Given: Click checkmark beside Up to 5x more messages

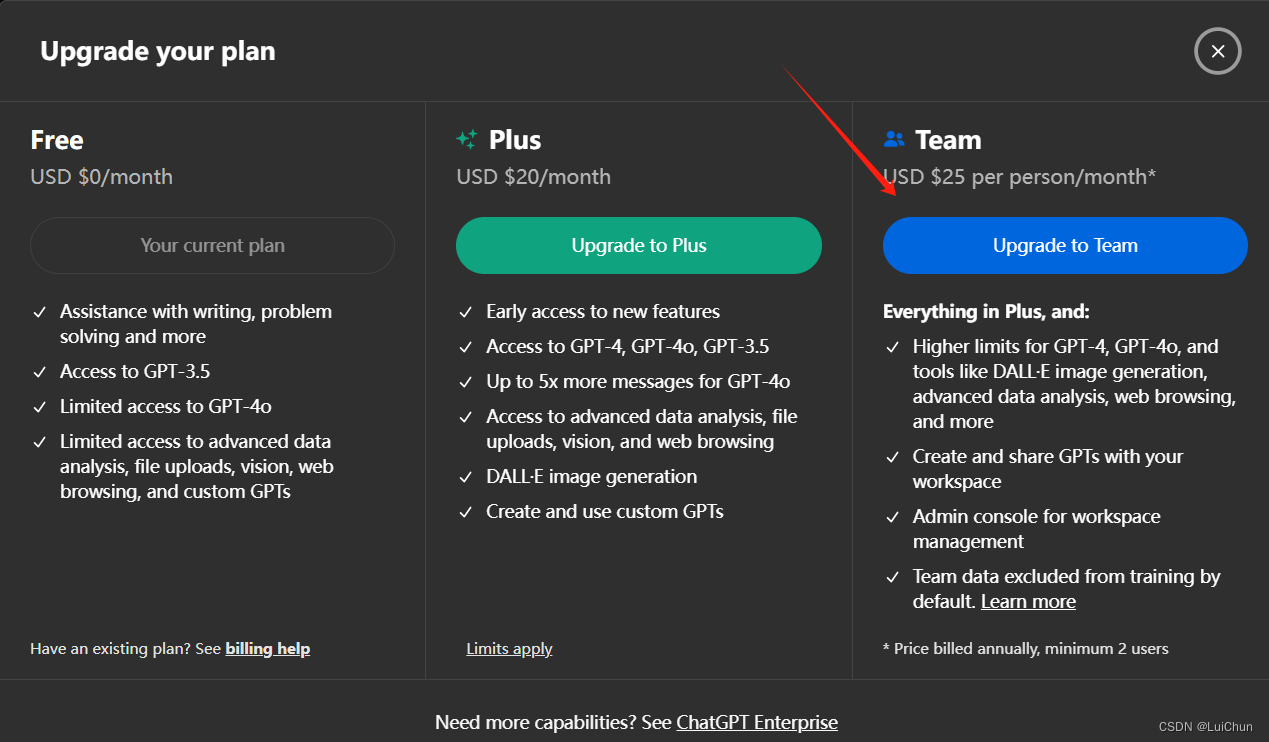Looking at the screenshot, I should [465, 382].
